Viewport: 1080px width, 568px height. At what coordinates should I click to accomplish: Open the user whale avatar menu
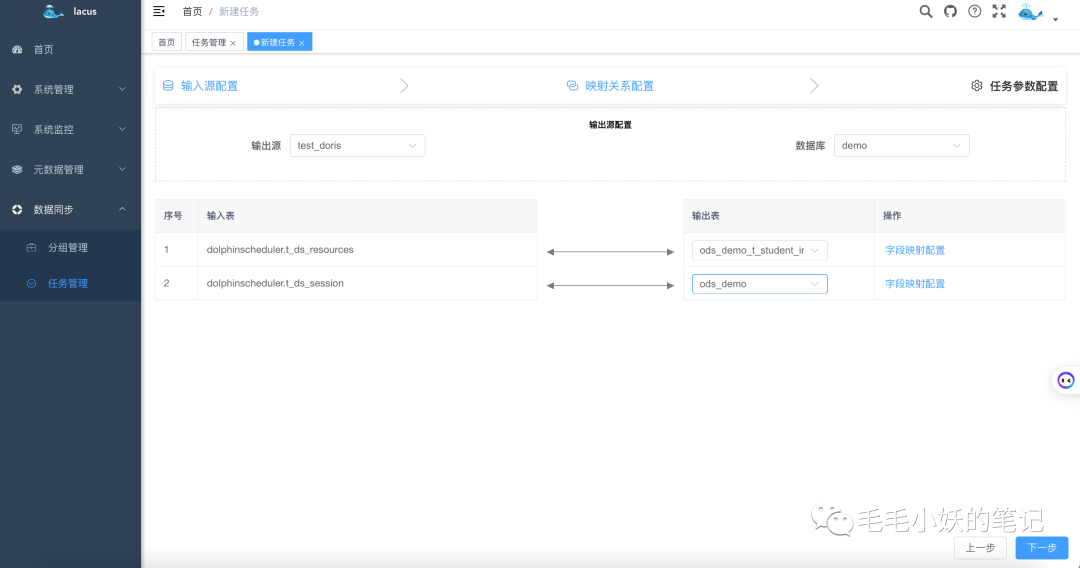1030,12
